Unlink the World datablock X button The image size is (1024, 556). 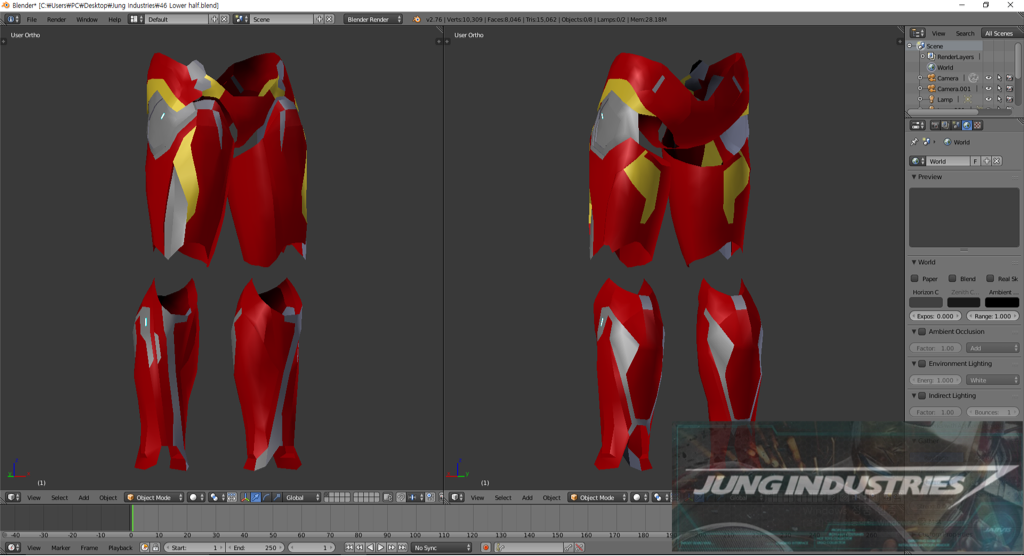click(997, 161)
